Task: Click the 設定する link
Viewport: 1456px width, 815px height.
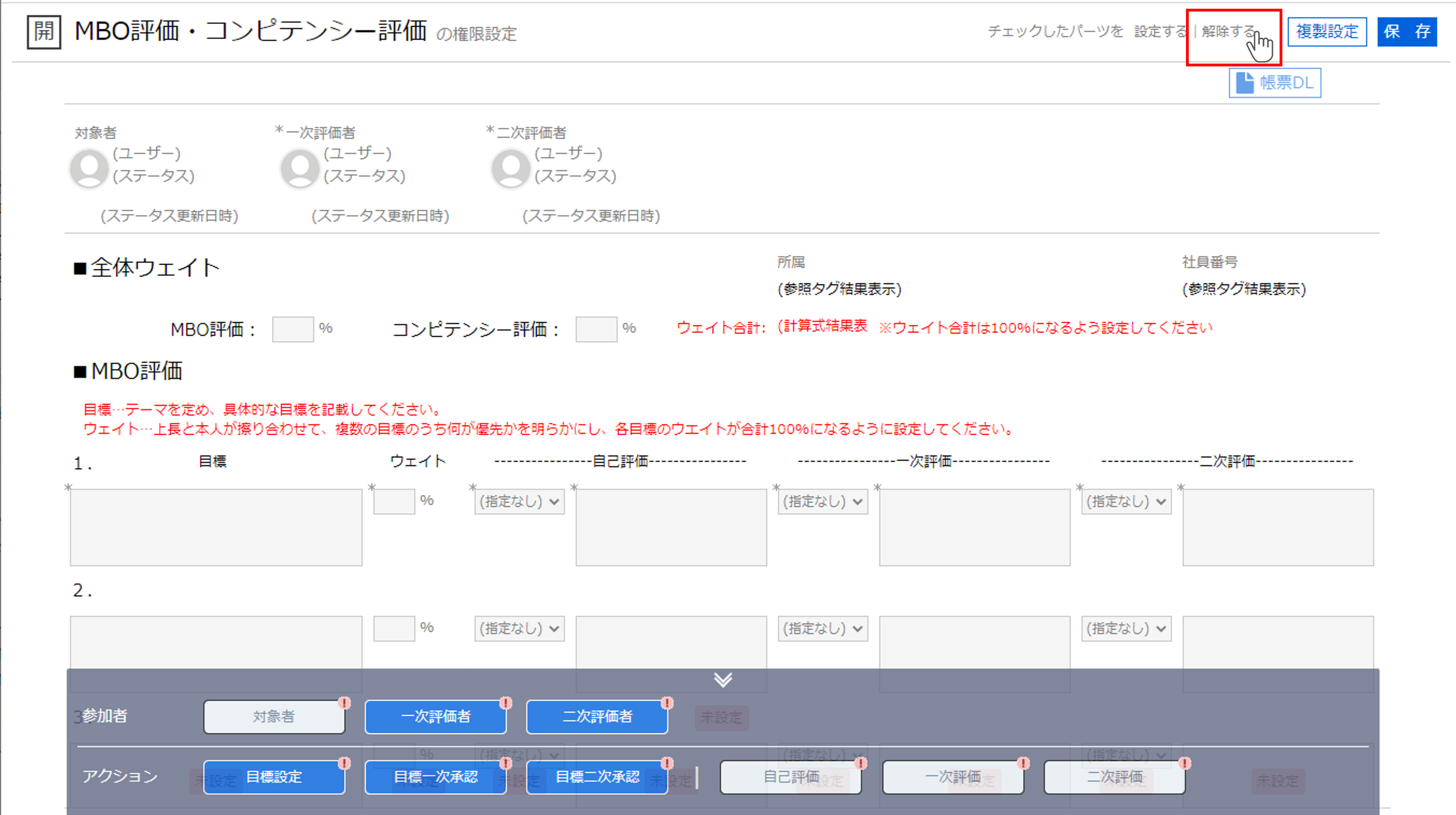Action: click(x=1160, y=32)
